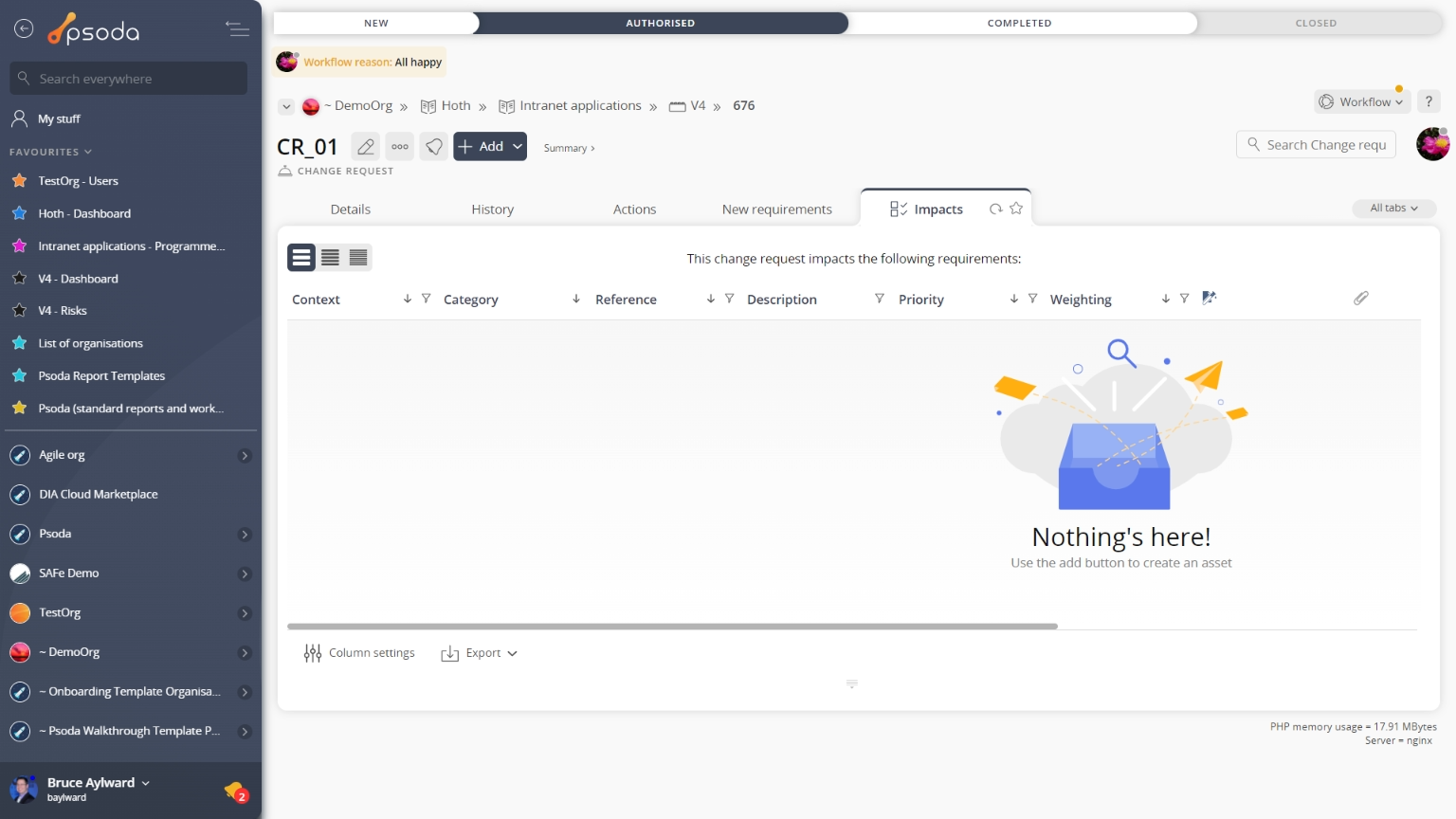This screenshot has width=1456, height=819.
Task: Open the All tabs dropdown
Action: point(1393,208)
